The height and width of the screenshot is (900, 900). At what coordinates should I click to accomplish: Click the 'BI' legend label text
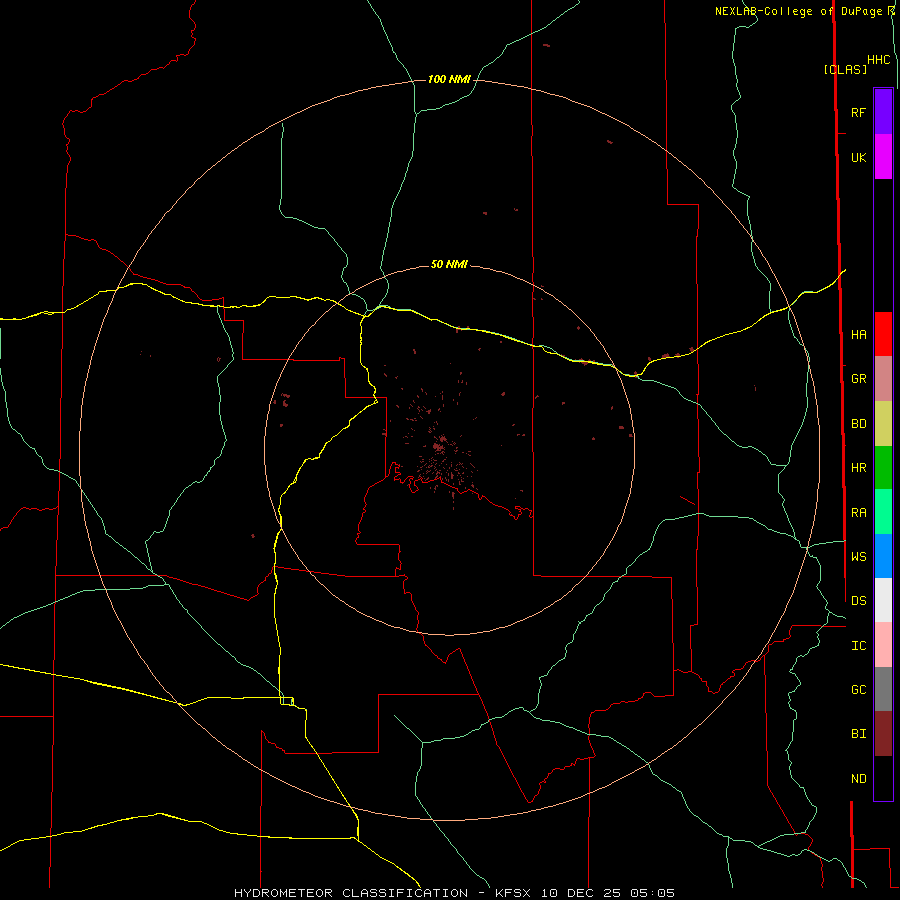(x=858, y=734)
